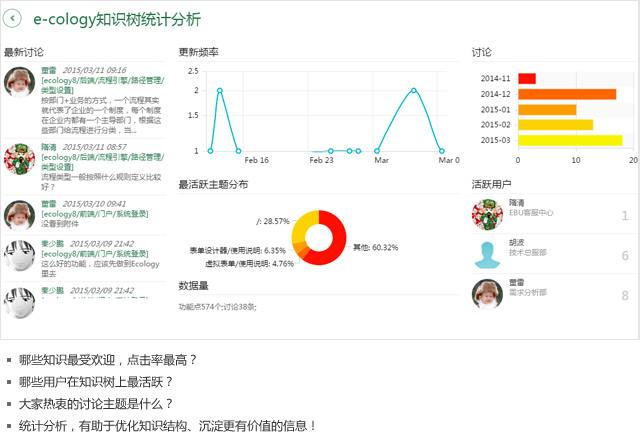Click 曹雷's avatar in the active users list
Screen dimensions: 640x440
(x=488, y=295)
